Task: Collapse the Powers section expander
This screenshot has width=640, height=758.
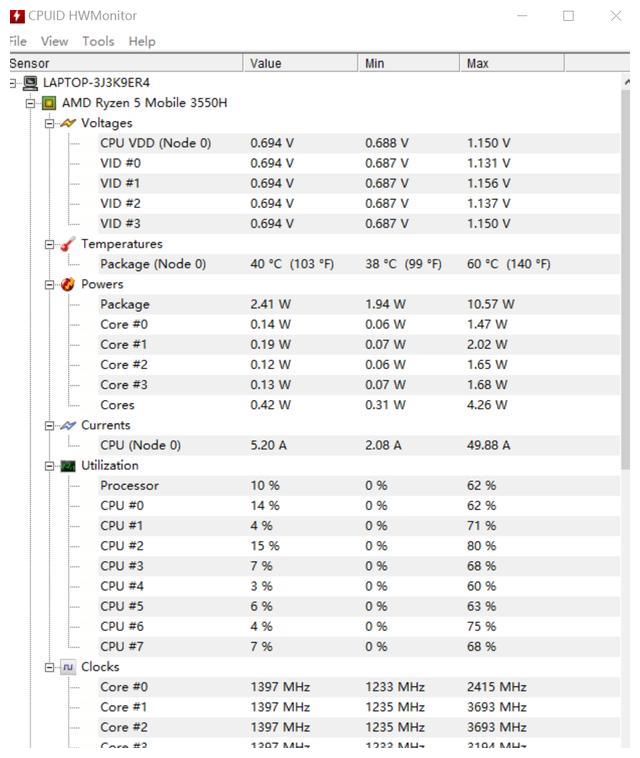Action: pyautogui.click(x=49, y=285)
